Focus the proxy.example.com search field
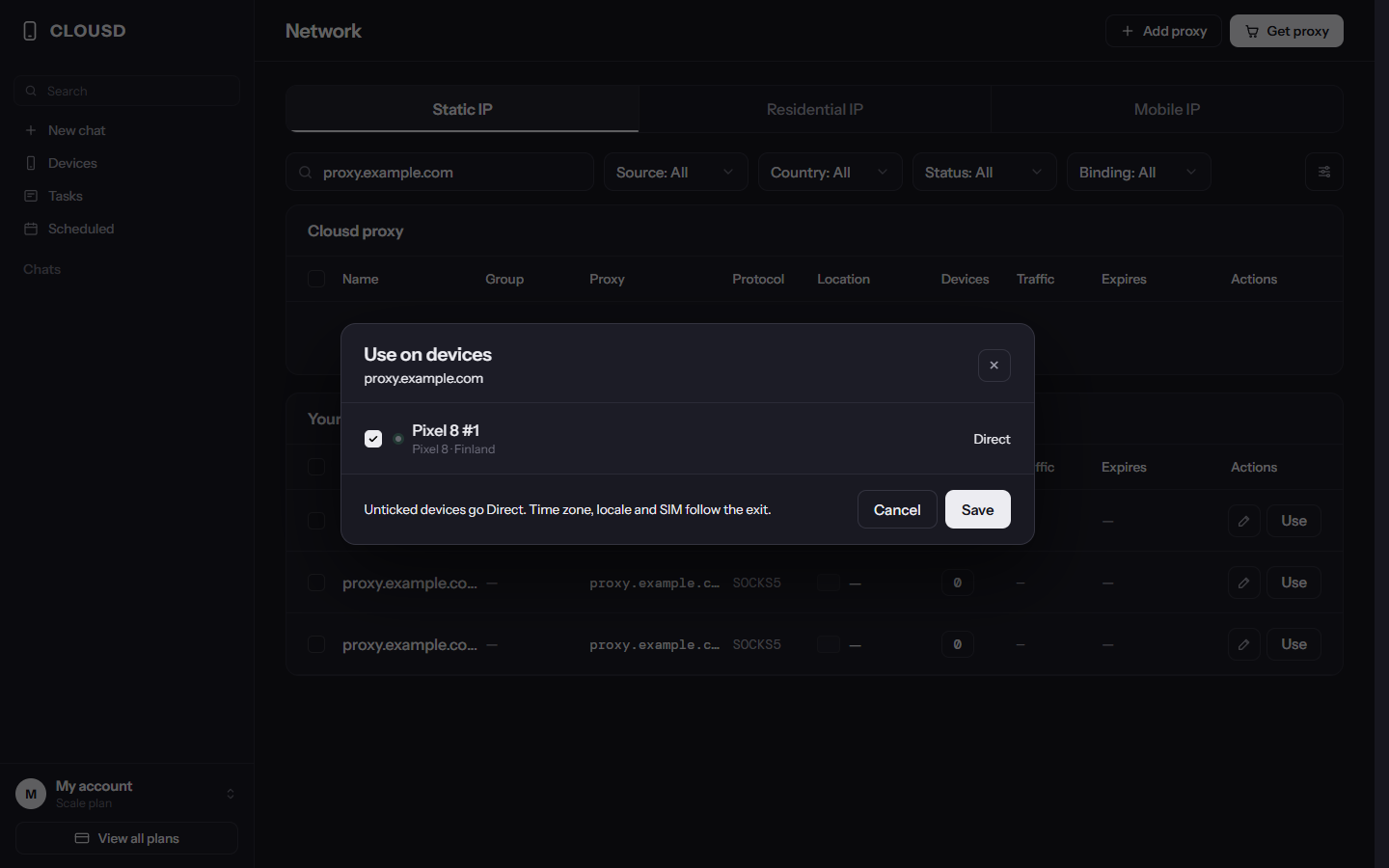The height and width of the screenshot is (868, 1389). (440, 172)
